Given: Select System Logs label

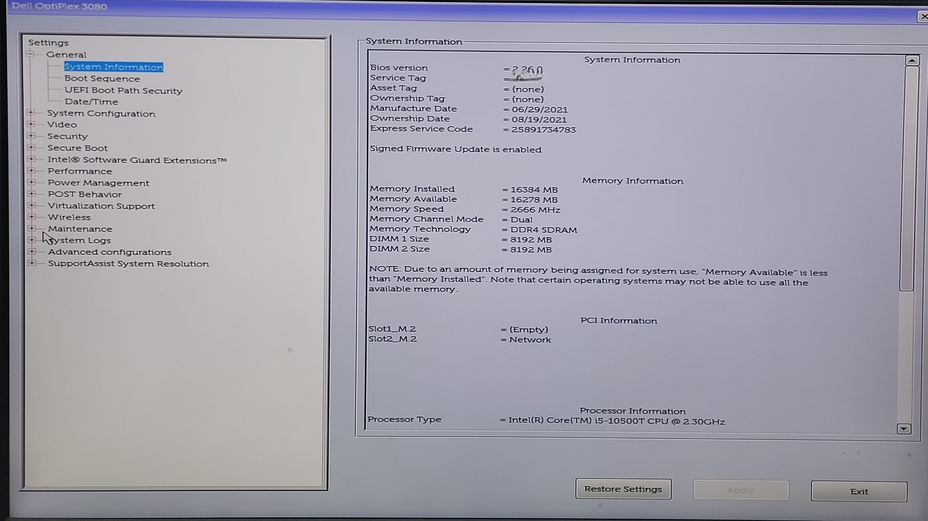Looking at the screenshot, I should click(x=79, y=240).
